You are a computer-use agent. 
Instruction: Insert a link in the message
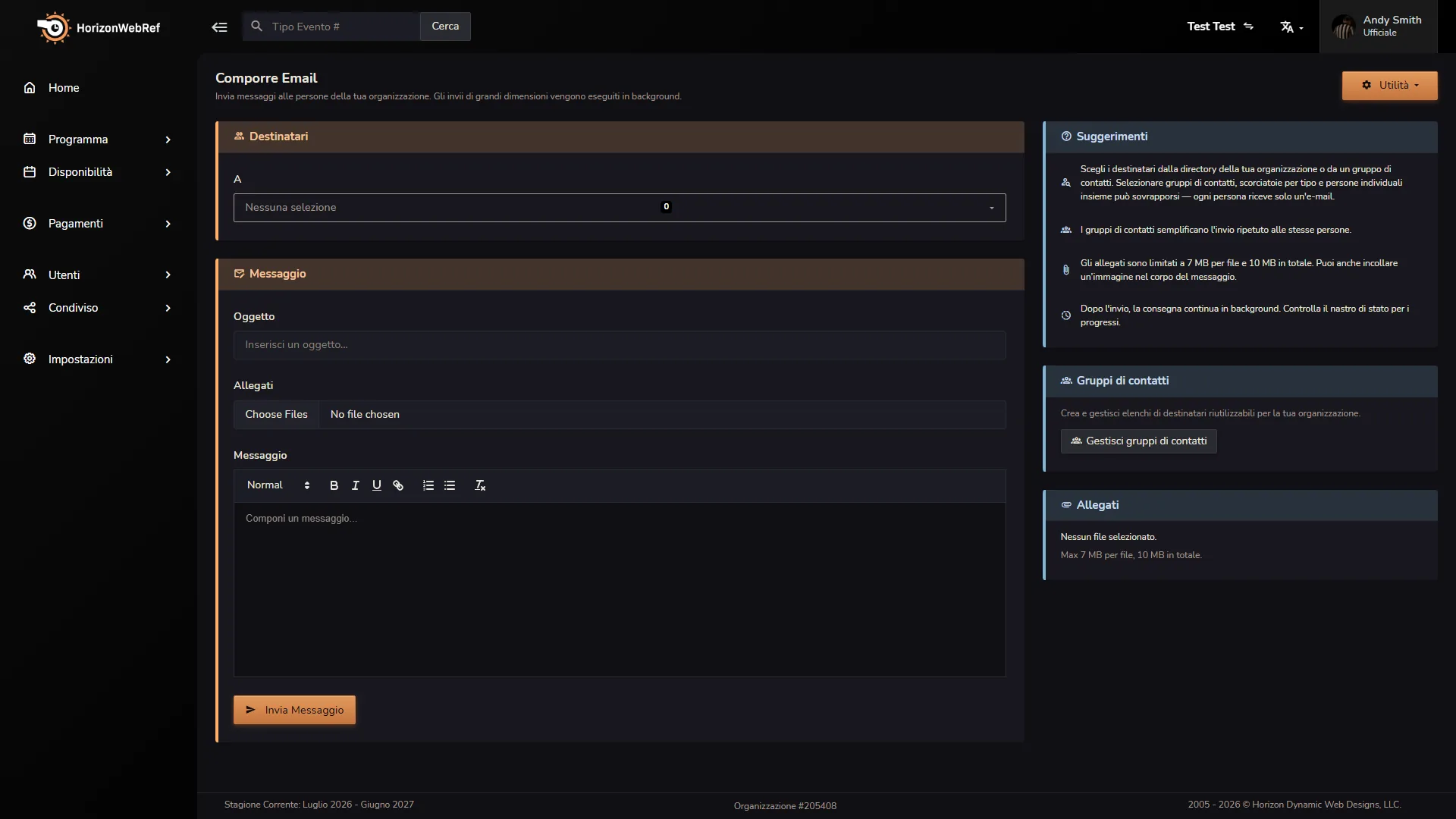pos(398,485)
